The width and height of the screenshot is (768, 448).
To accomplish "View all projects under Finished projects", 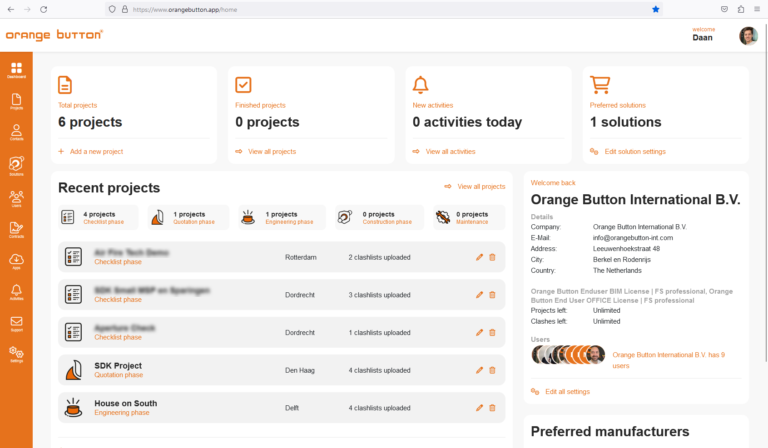I will pos(265,151).
